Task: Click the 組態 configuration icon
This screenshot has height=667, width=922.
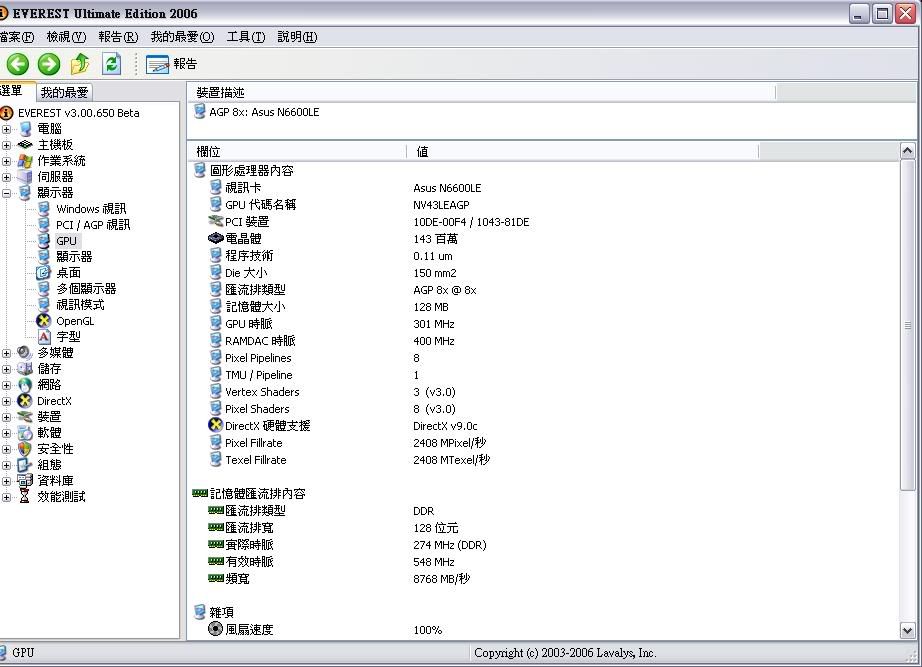Action: point(25,465)
